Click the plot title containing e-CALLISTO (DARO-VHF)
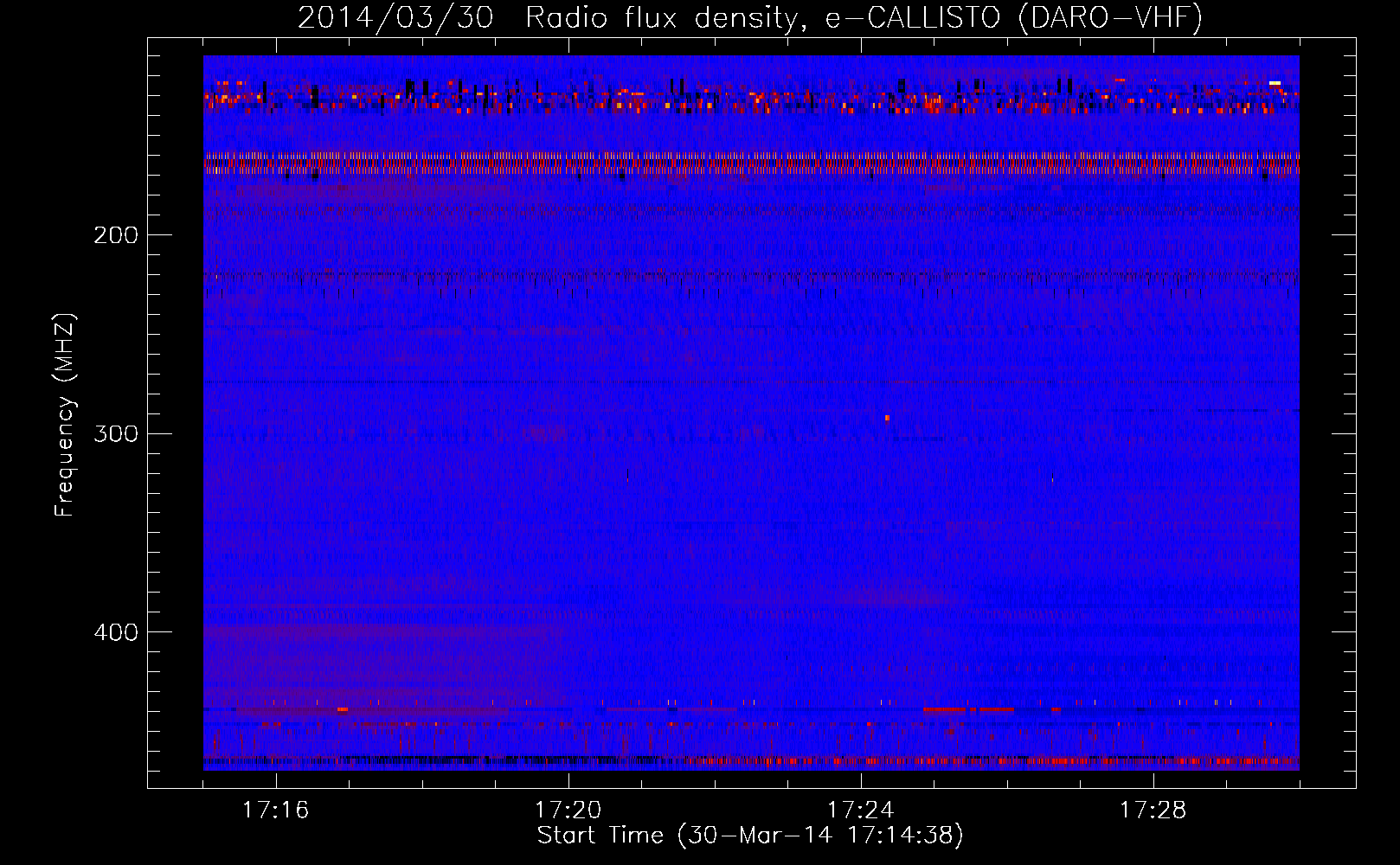This screenshot has height=865, width=1400. click(750, 17)
